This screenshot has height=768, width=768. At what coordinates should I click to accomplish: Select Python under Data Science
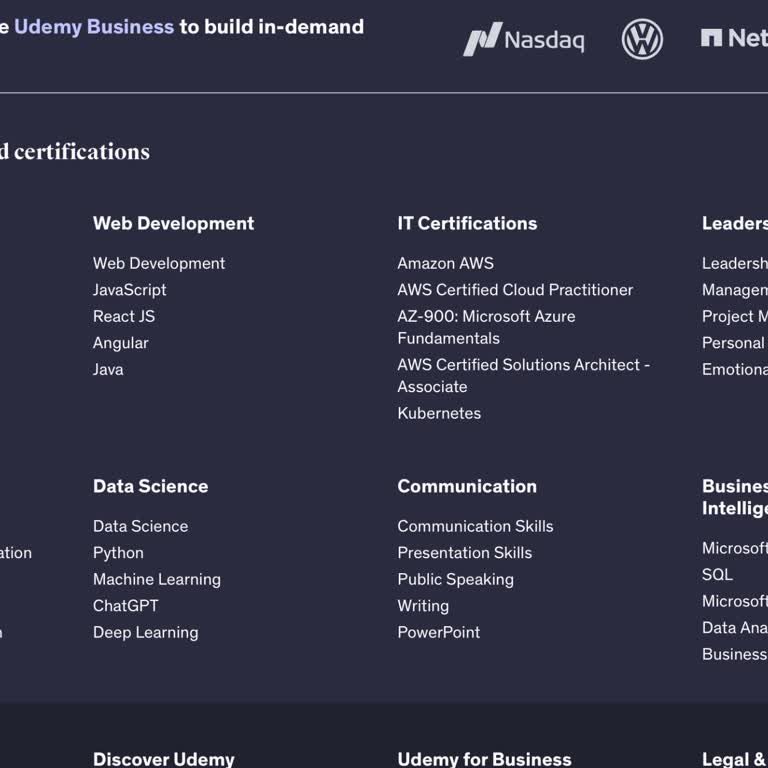(x=118, y=553)
